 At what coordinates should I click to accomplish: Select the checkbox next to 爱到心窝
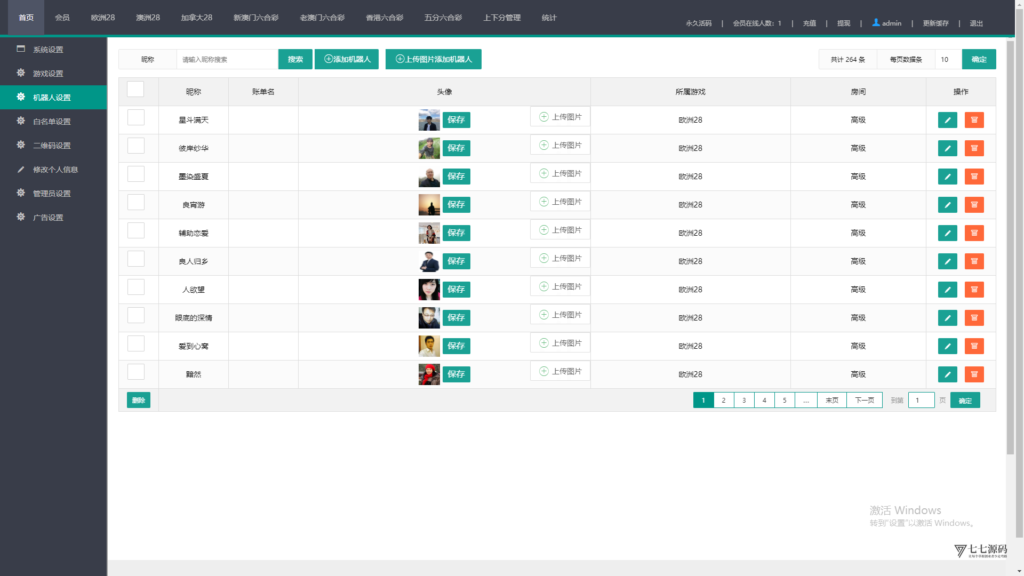point(136,345)
